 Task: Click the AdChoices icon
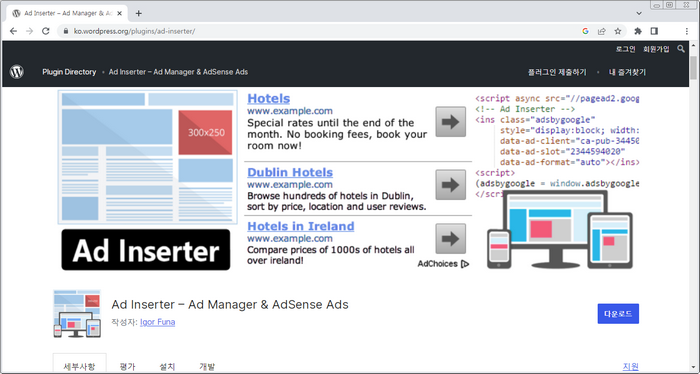pyautogui.click(x=465, y=264)
